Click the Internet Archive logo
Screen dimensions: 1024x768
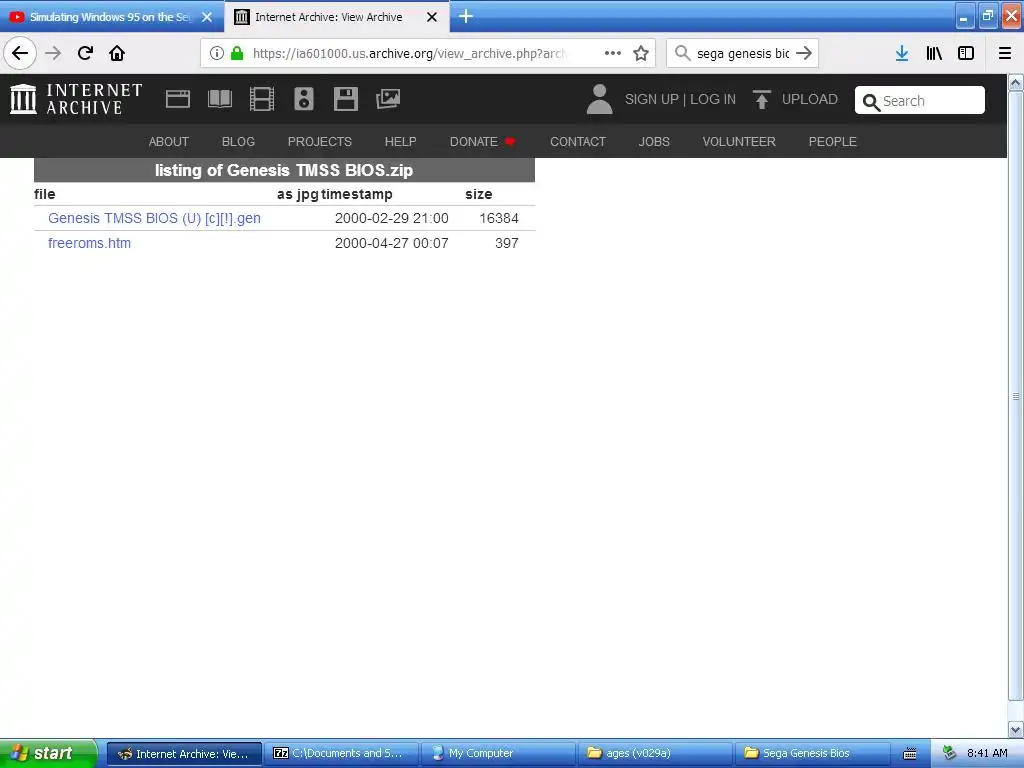click(76, 99)
